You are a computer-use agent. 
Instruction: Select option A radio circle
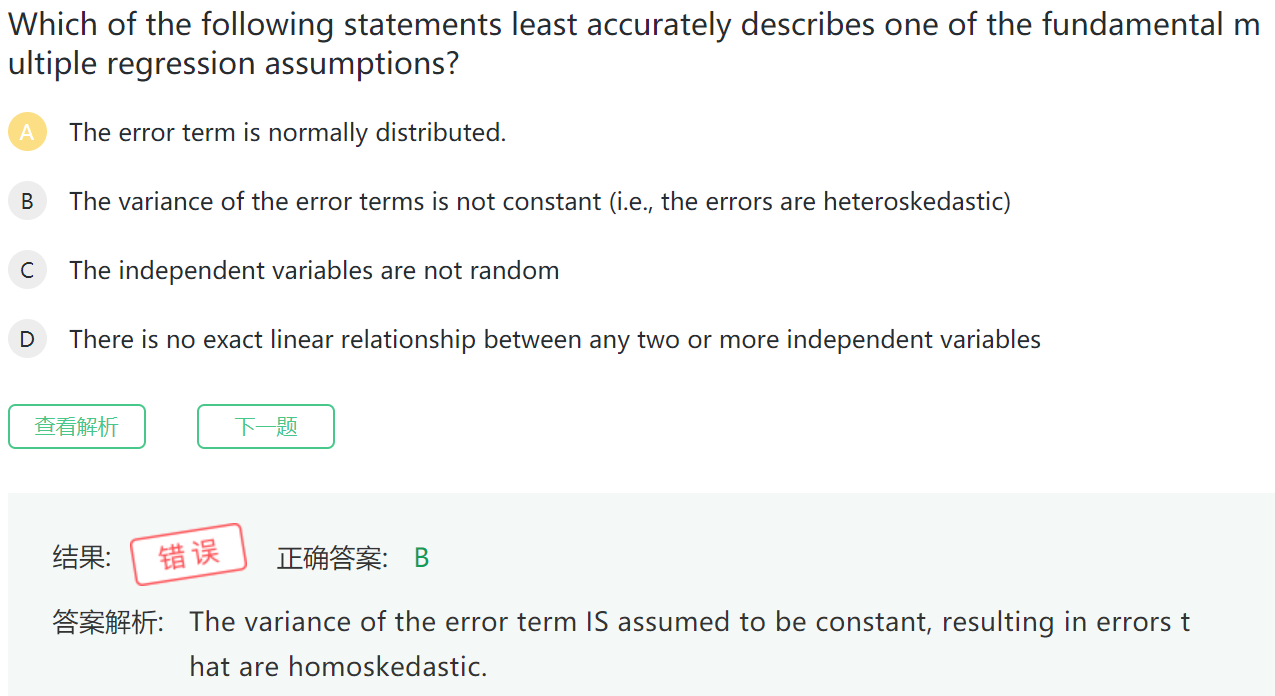coord(27,132)
